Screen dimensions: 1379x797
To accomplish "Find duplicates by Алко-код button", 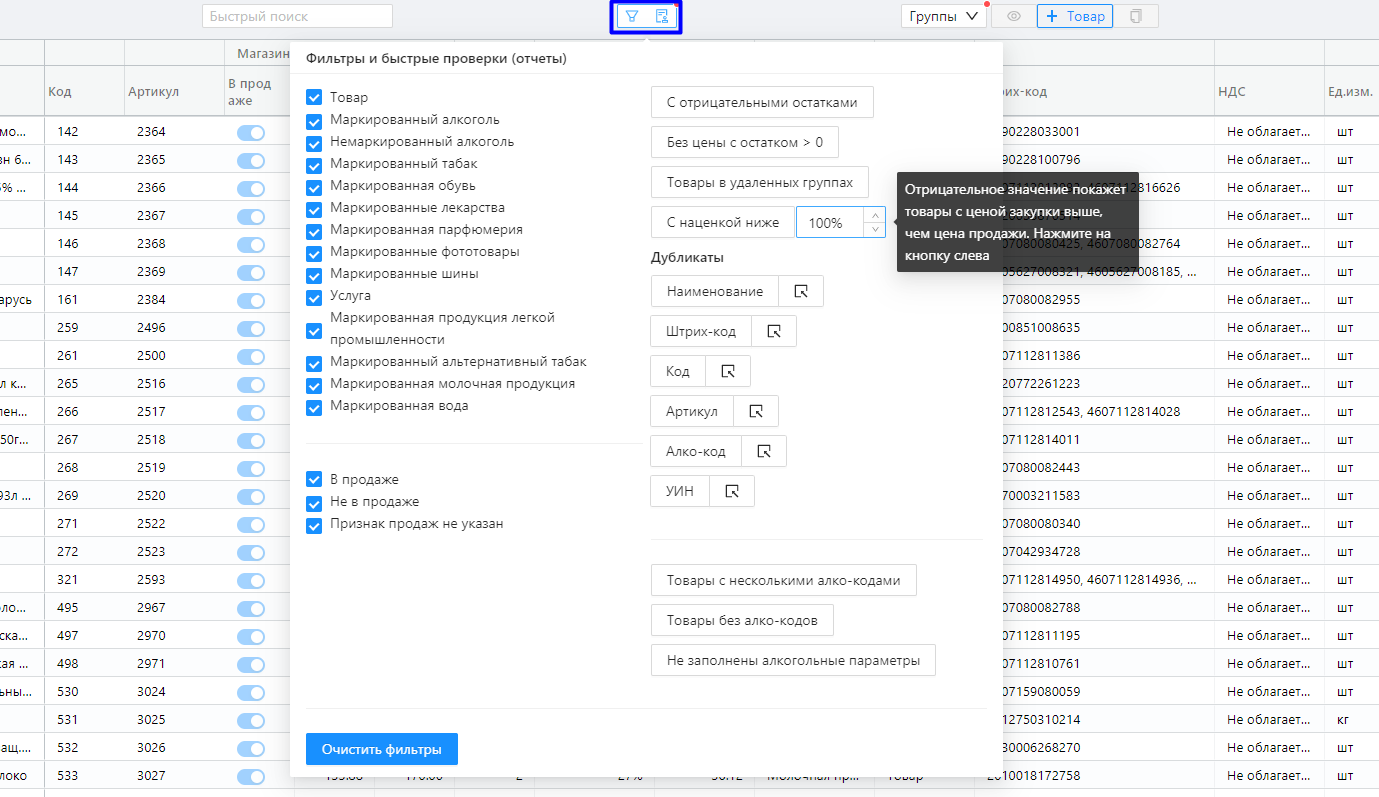I will click(x=696, y=451).
